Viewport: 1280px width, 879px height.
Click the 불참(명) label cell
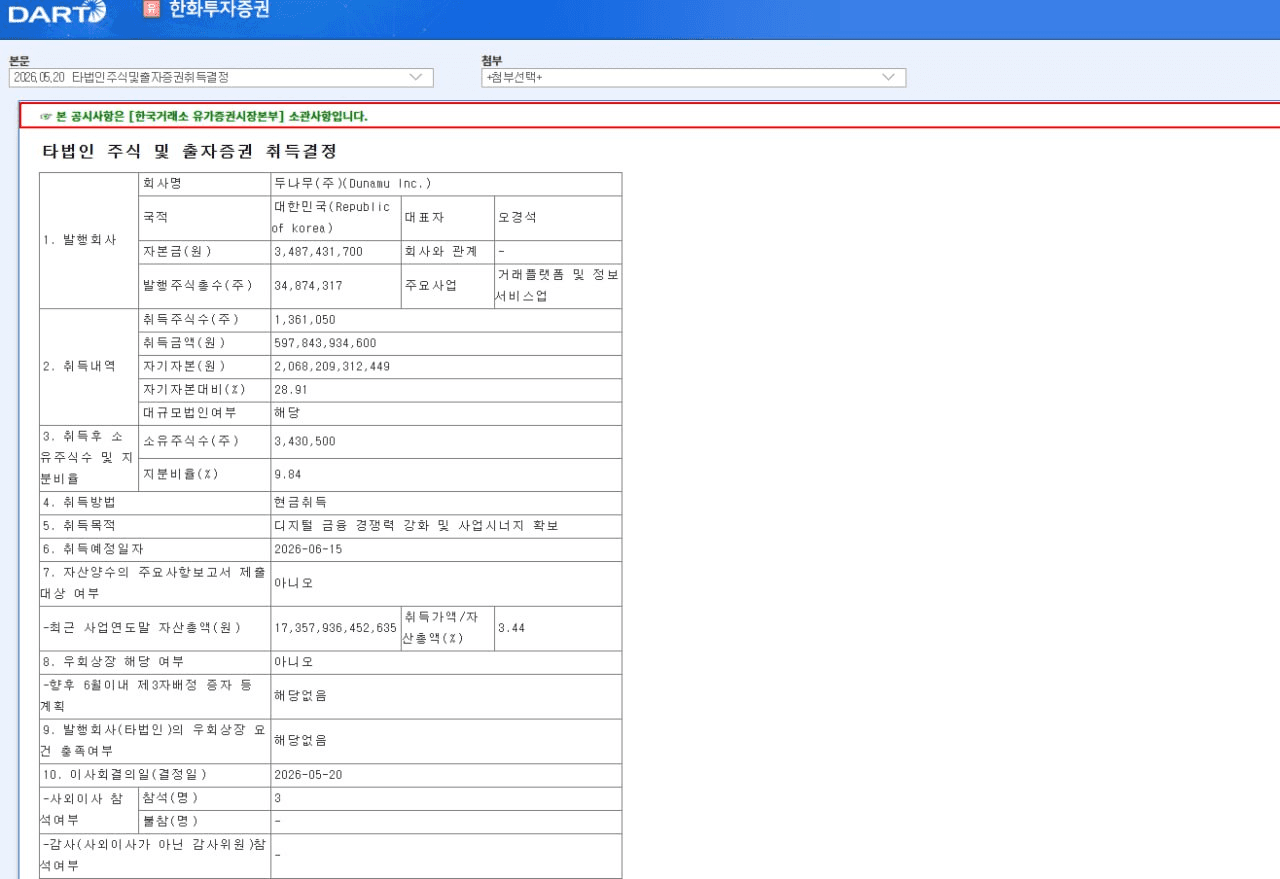[x=205, y=821]
